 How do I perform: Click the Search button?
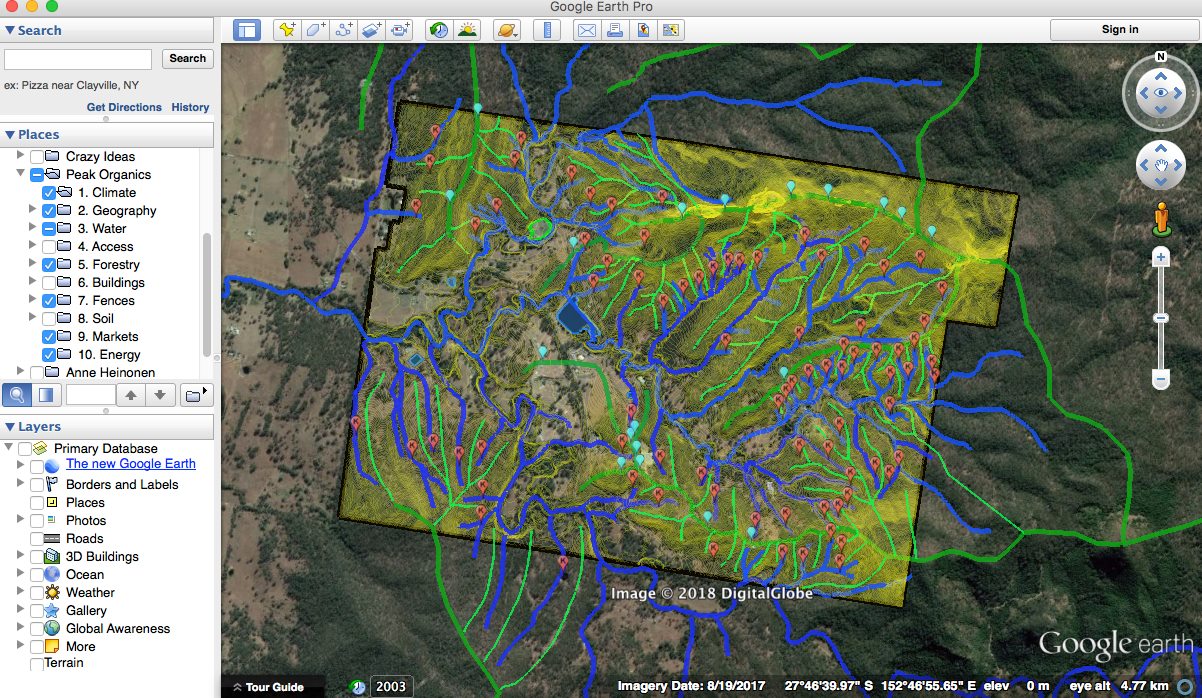coord(187,59)
